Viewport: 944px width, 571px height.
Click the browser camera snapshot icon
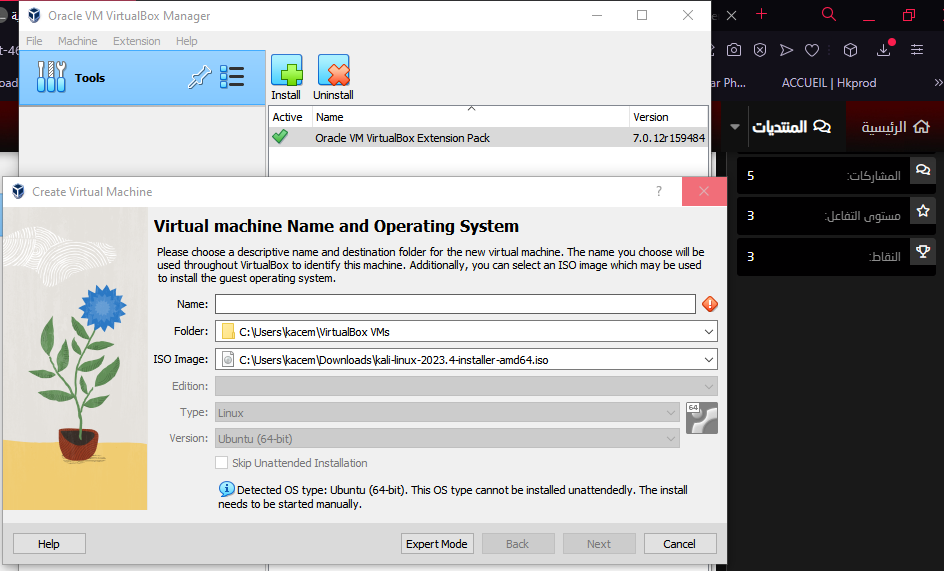(x=733, y=50)
